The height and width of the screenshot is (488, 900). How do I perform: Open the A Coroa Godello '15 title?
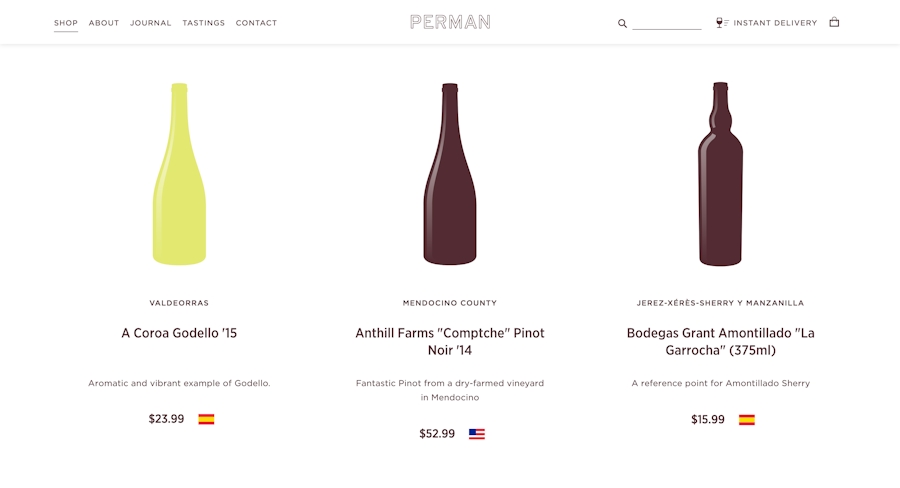[x=179, y=333]
